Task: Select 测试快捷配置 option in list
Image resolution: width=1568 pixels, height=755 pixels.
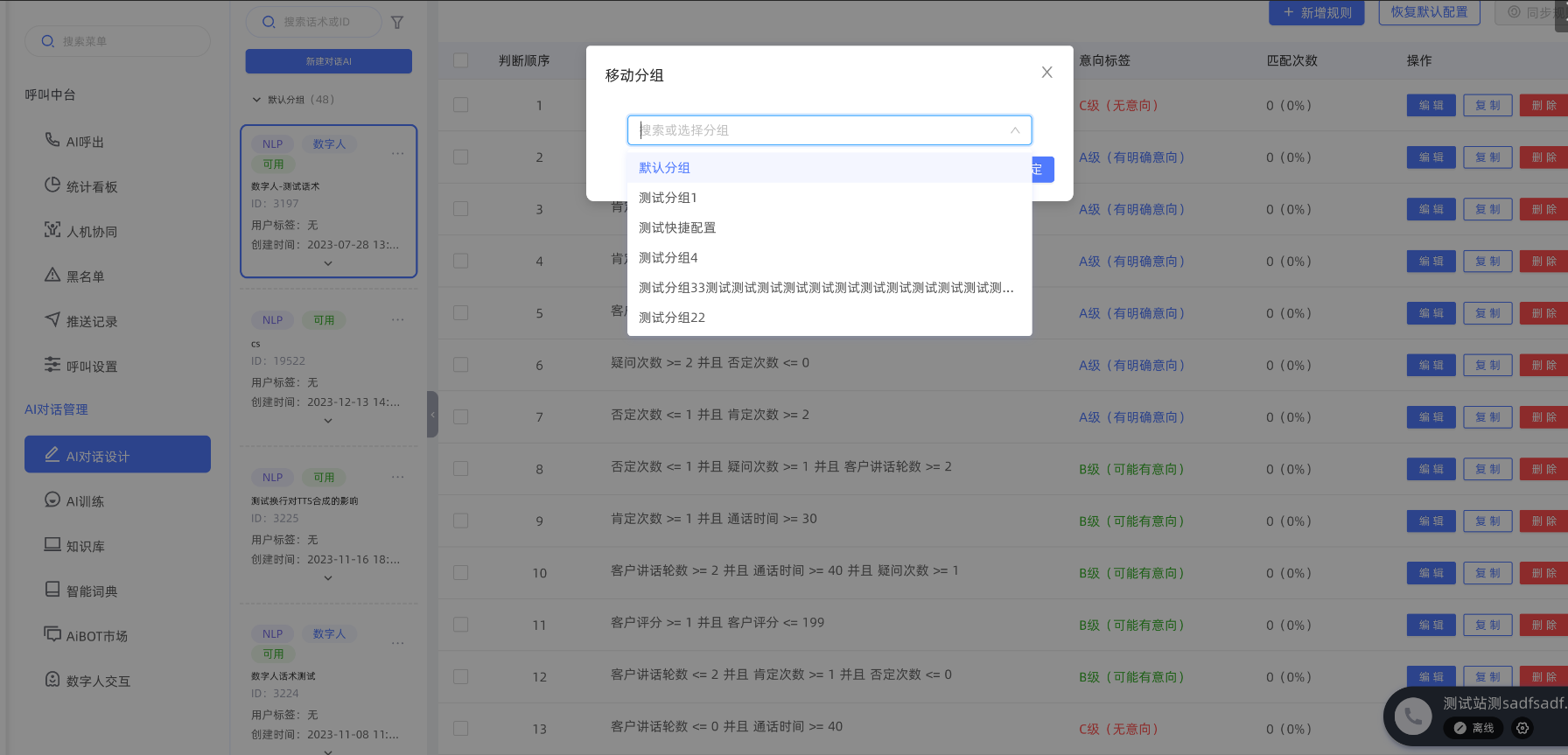Action: tap(677, 227)
